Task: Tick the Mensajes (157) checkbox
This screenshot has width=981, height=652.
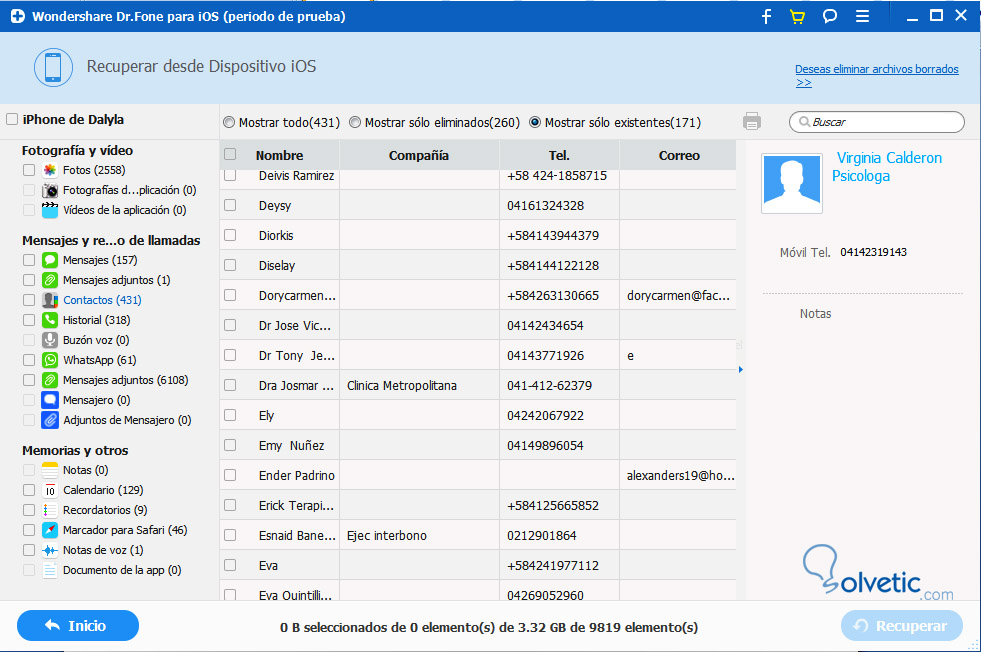Action: (x=29, y=260)
